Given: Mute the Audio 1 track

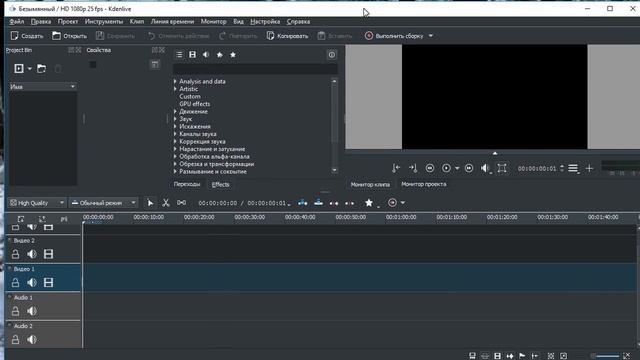Looking at the screenshot, I should tap(32, 311).
